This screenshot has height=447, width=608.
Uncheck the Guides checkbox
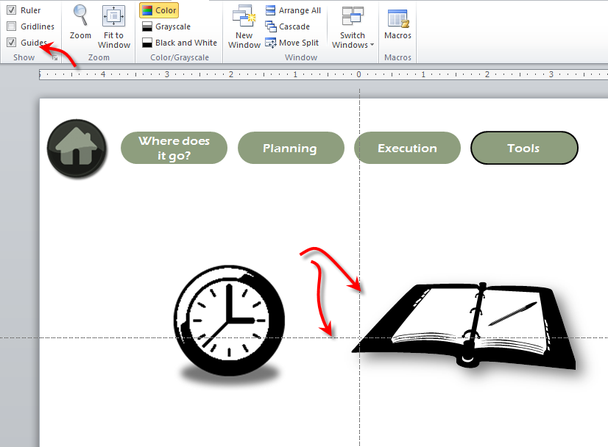(x=11, y=43)
